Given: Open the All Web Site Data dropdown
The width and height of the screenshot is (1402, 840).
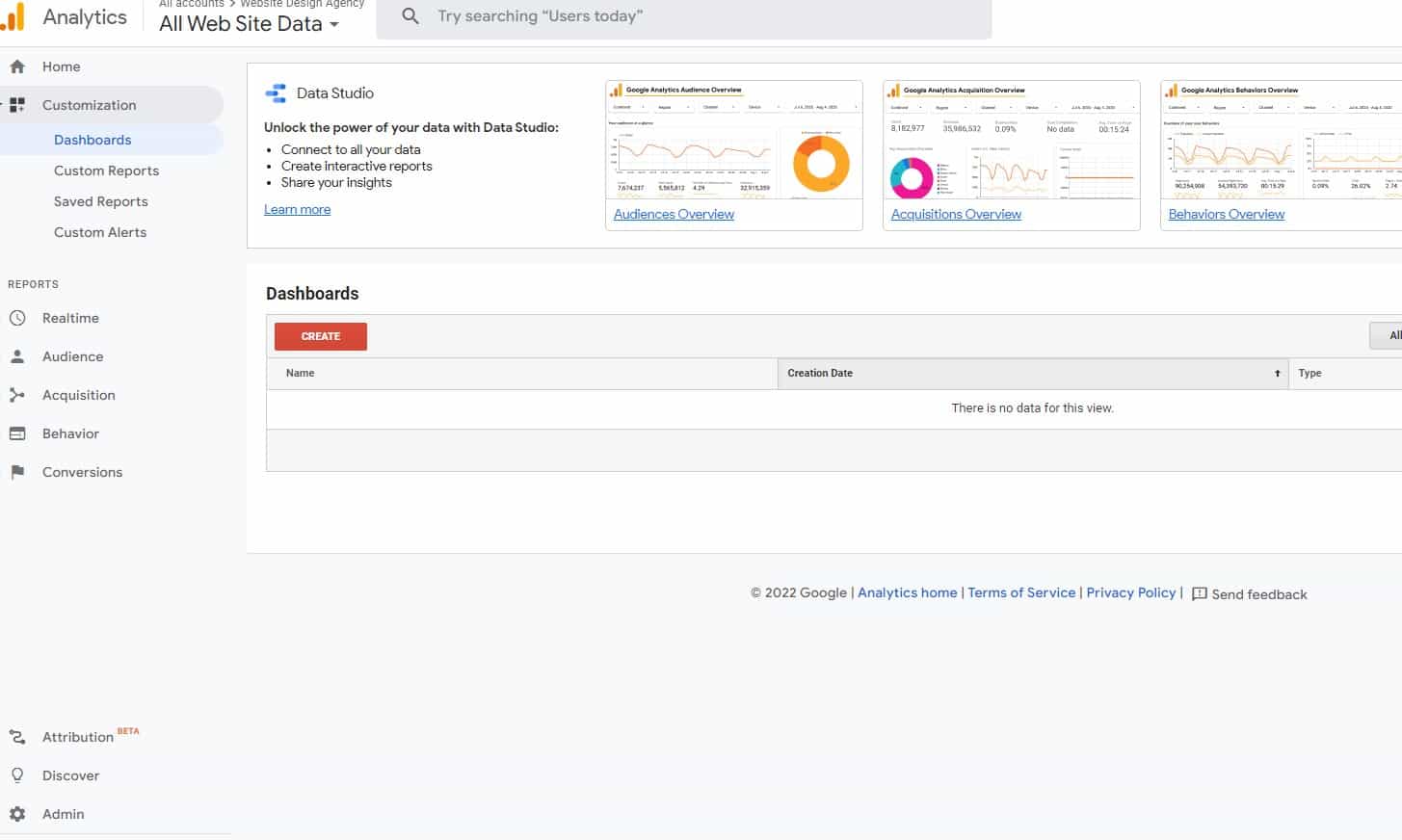Looking at the screenshot, I should point(249,24).
